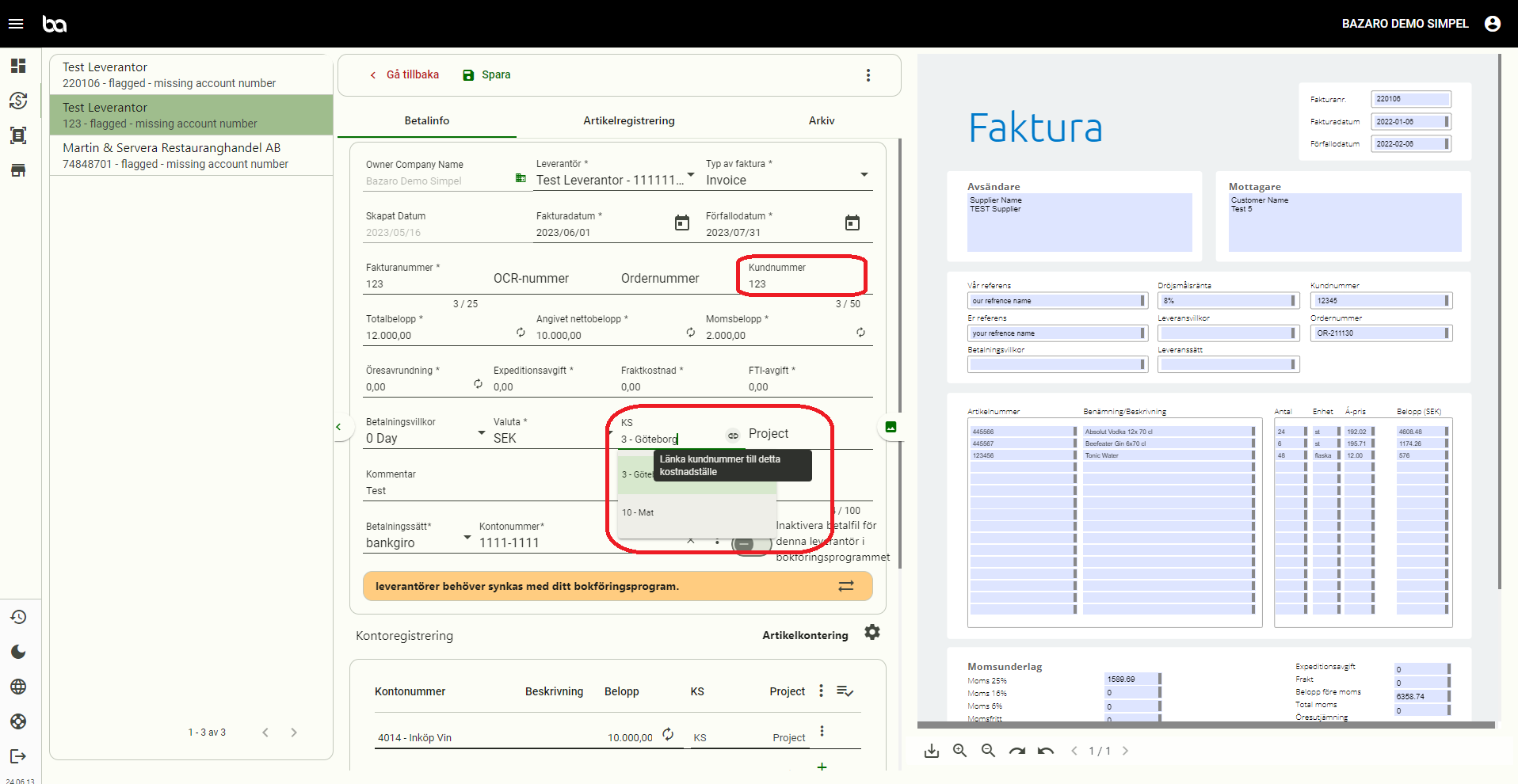
Task: Open the Betalningsvillkor dropdown
Action: pos(481,432)
